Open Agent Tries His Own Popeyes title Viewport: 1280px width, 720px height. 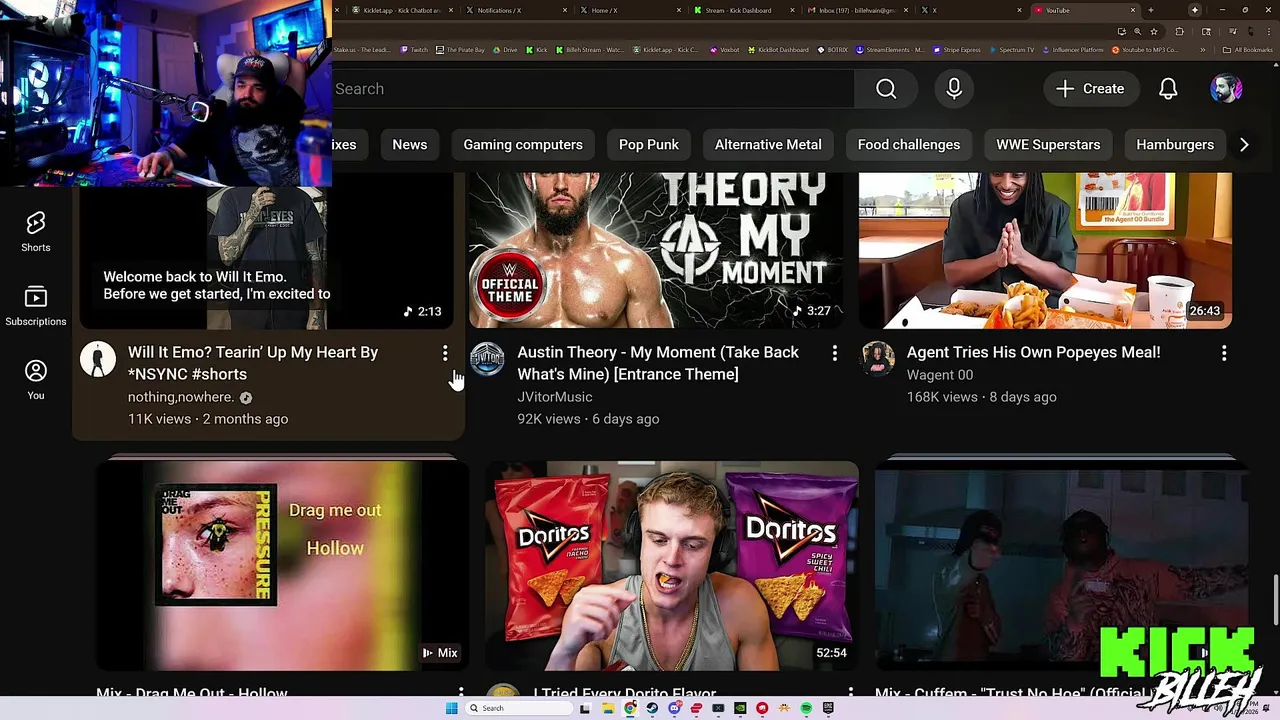click(1034, 352)
